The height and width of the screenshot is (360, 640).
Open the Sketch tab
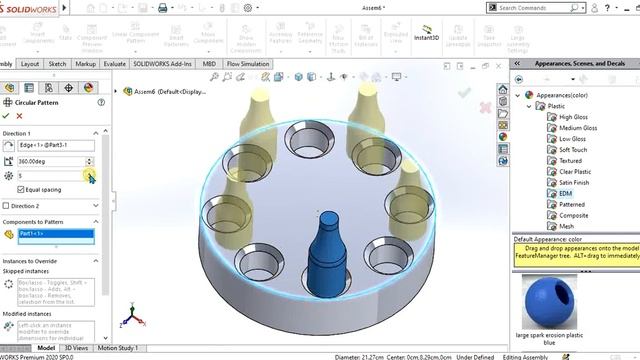[x=57, y=64]
